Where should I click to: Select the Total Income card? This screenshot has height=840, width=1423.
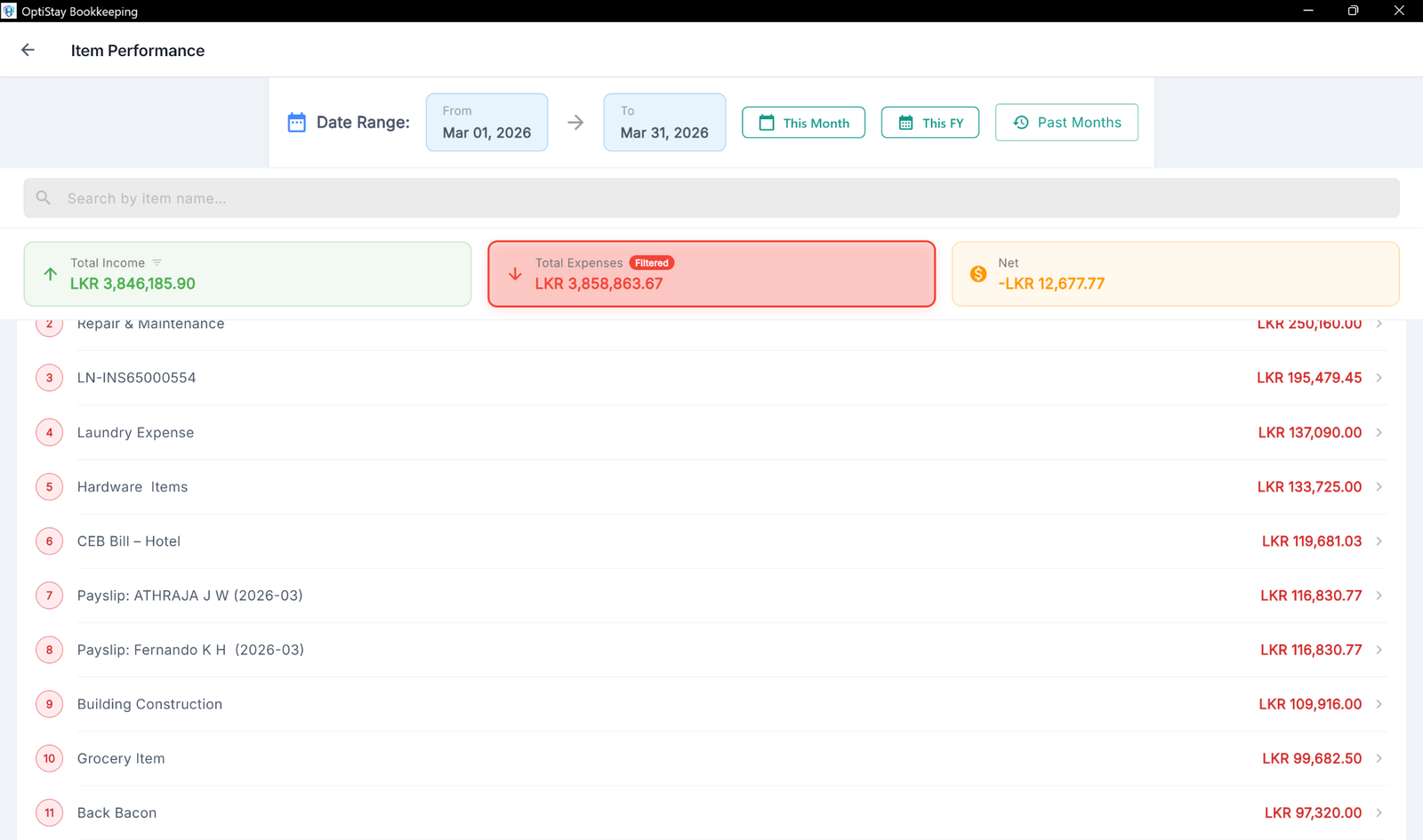coord(247,274)
